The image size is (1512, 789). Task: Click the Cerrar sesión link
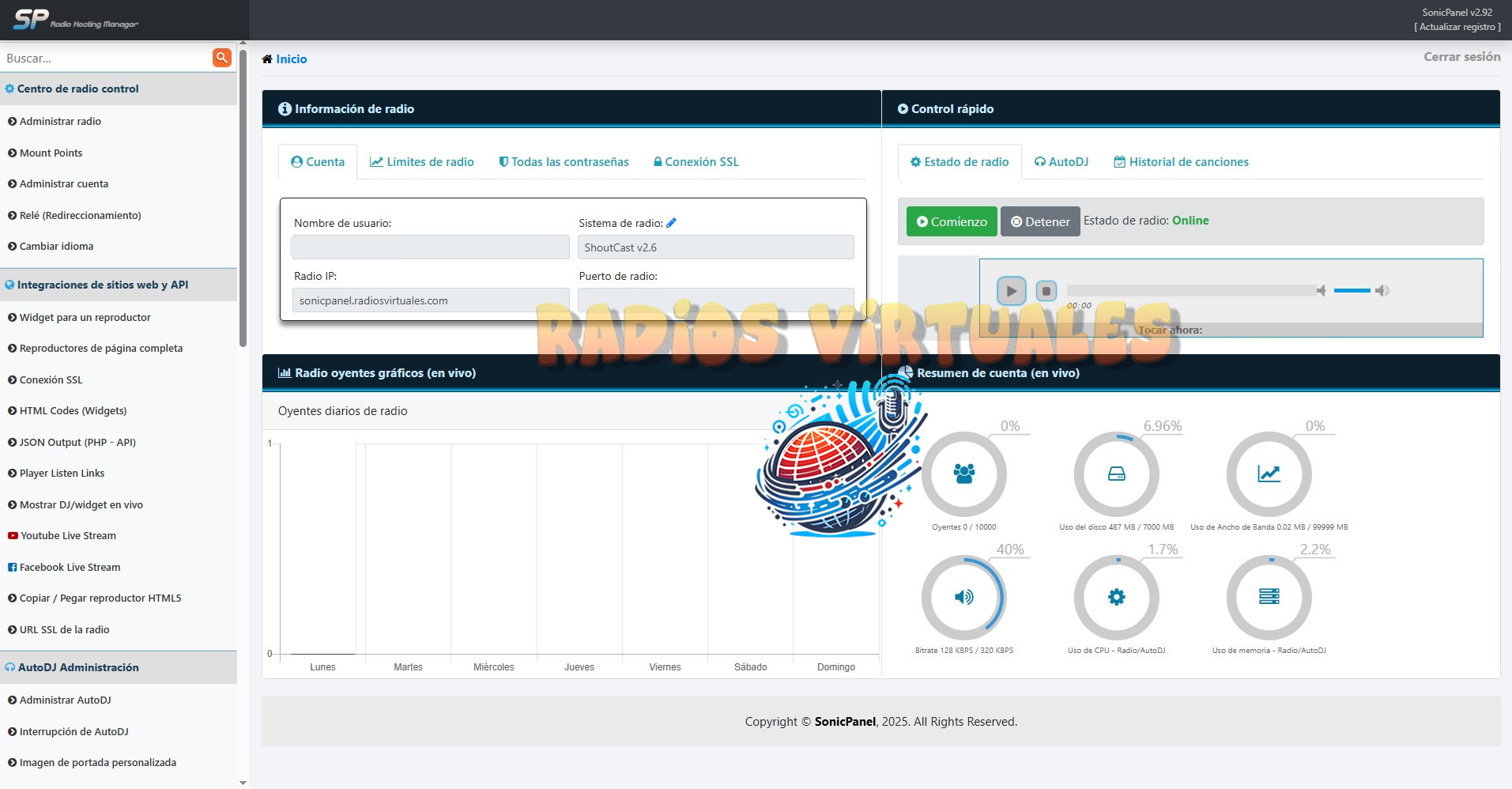click(1461, 57)
